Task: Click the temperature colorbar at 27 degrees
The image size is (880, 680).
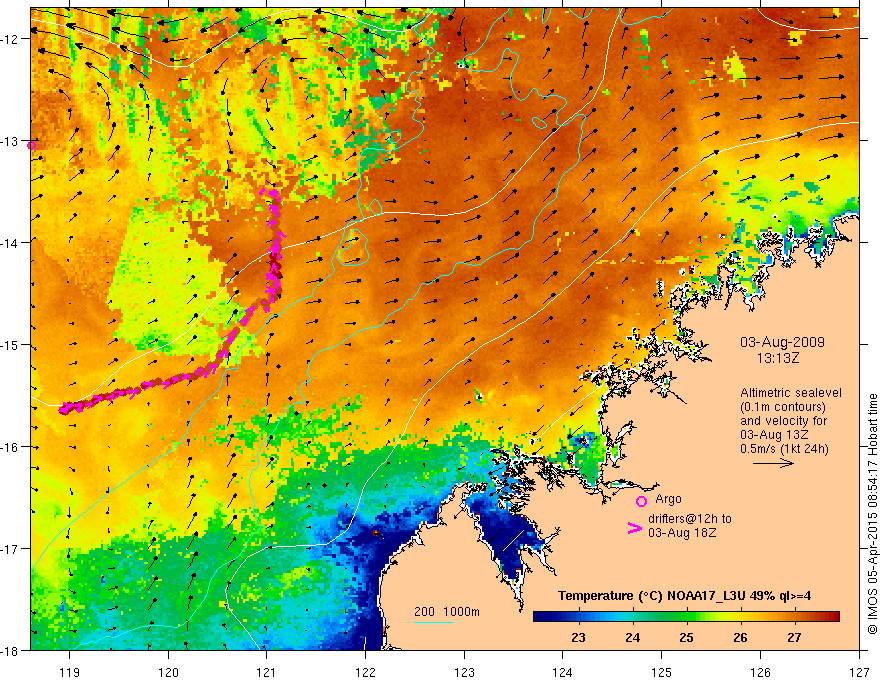Action: click(x=794, y=617)
